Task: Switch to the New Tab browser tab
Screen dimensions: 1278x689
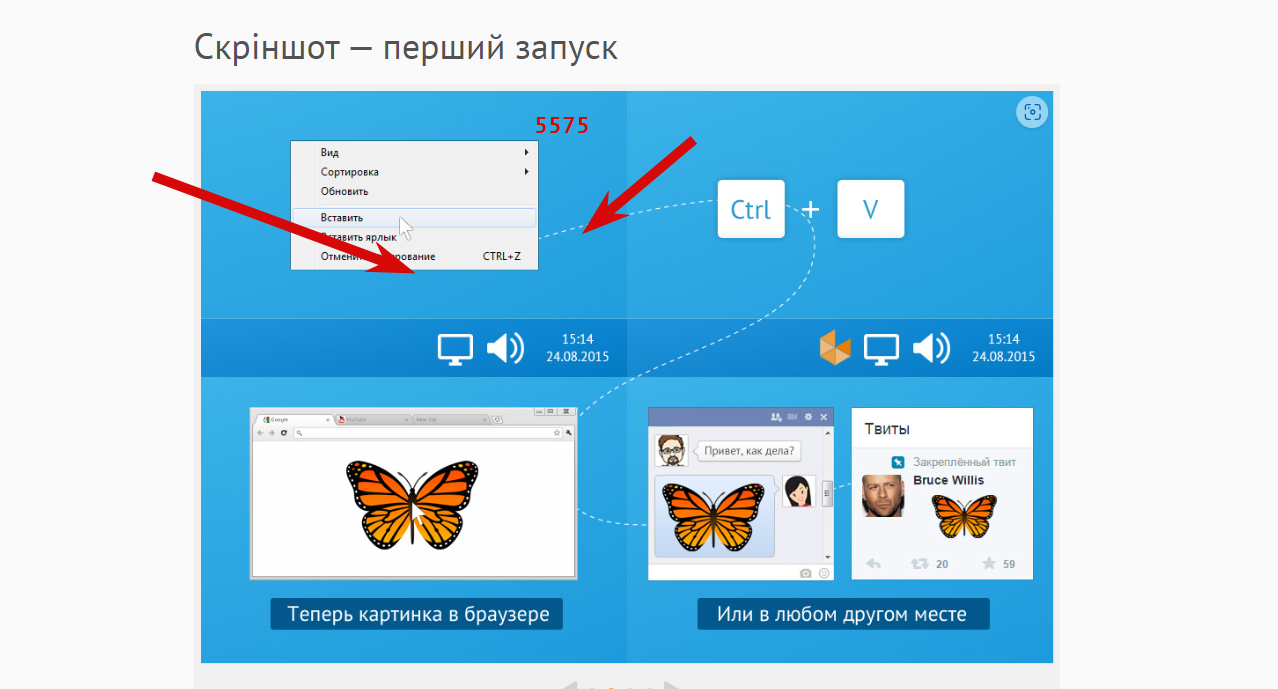Action: pos(452,420)
